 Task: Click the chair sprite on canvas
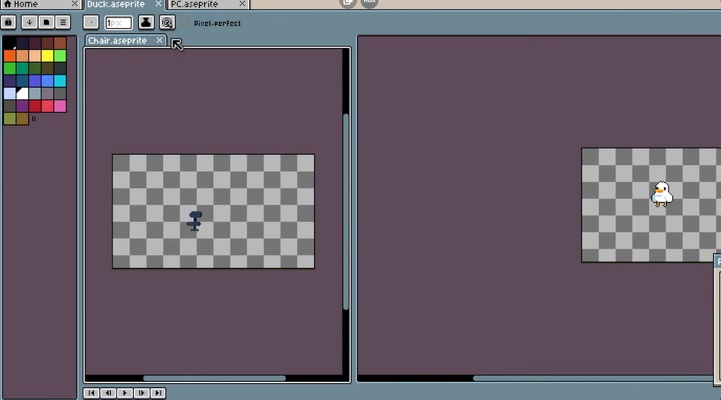(195, 221)
